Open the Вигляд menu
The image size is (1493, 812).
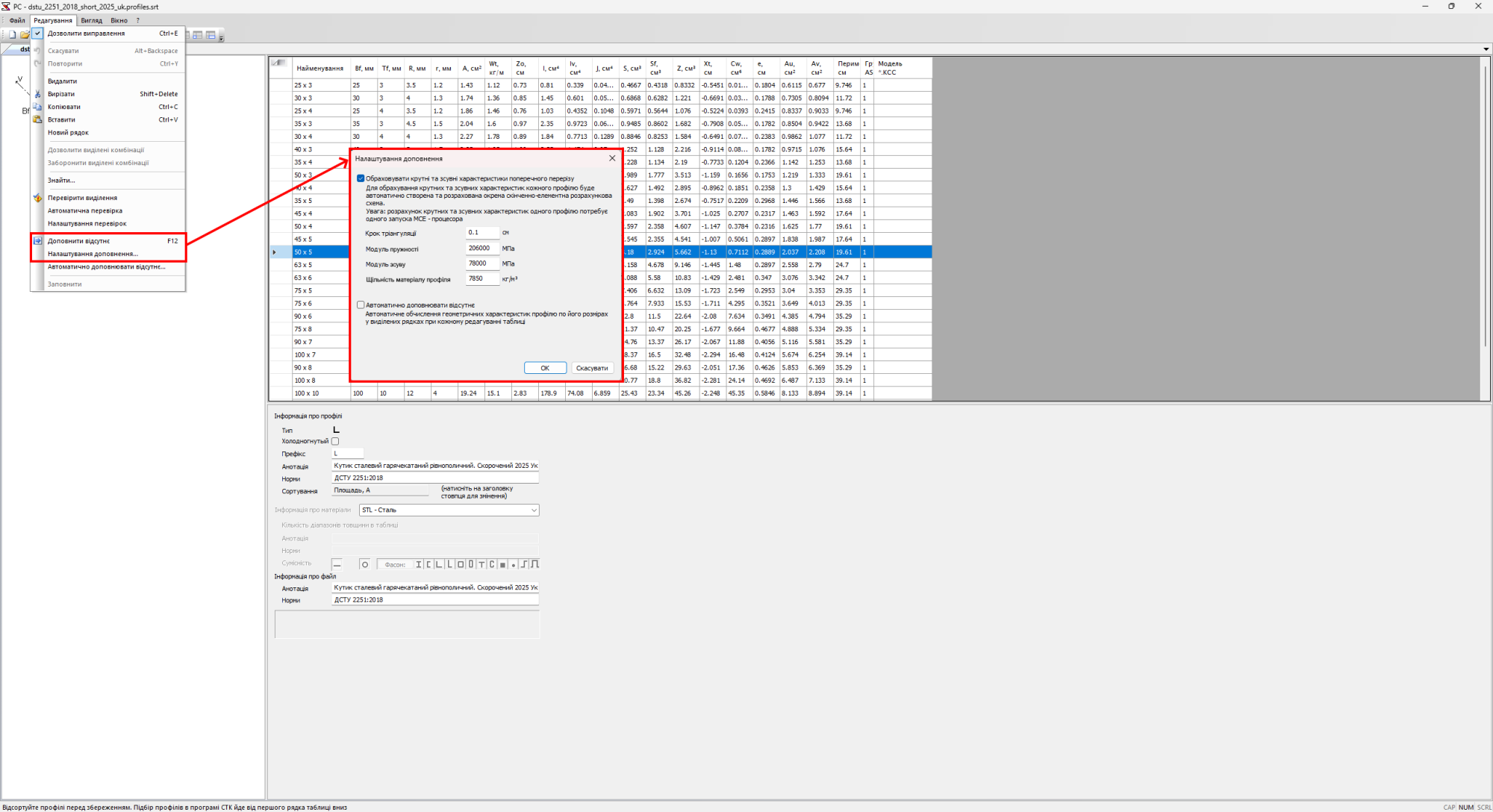pos(91,21)
